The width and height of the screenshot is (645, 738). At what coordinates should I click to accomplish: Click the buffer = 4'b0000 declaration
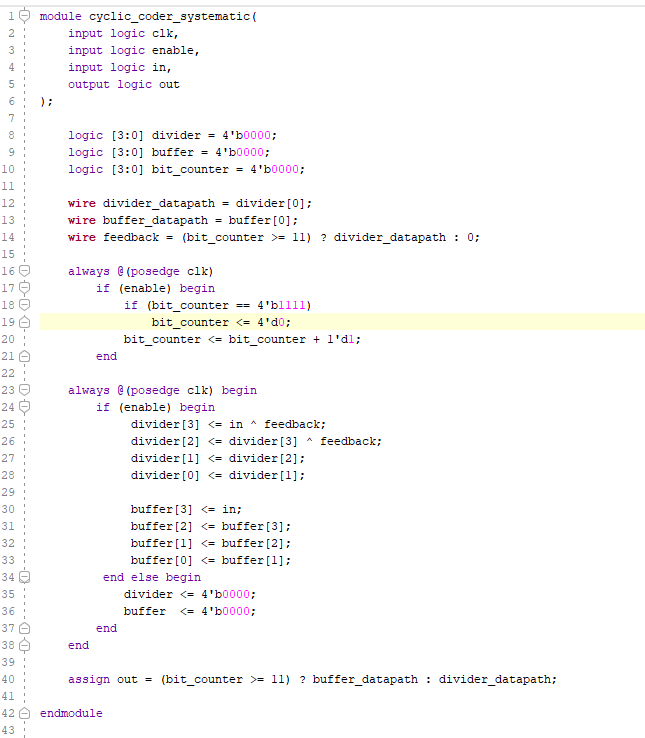coord(169,152)
